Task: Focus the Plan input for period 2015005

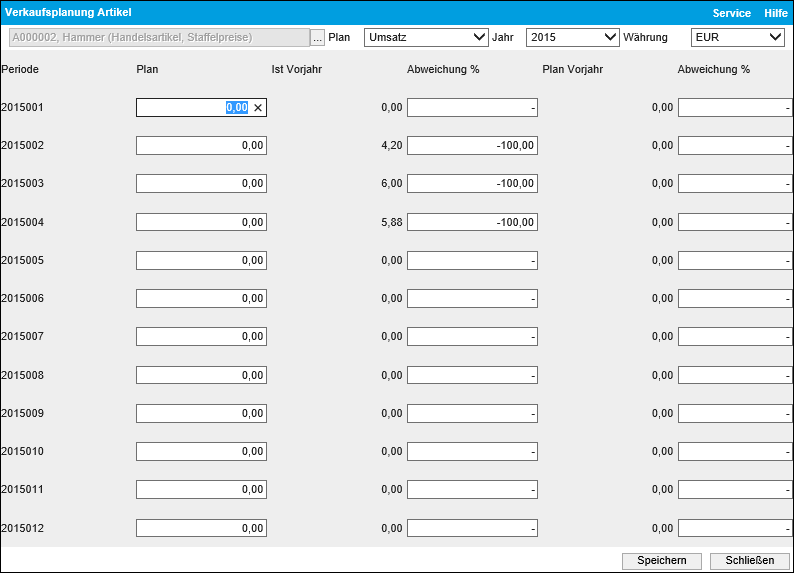Action: (201, 261)
